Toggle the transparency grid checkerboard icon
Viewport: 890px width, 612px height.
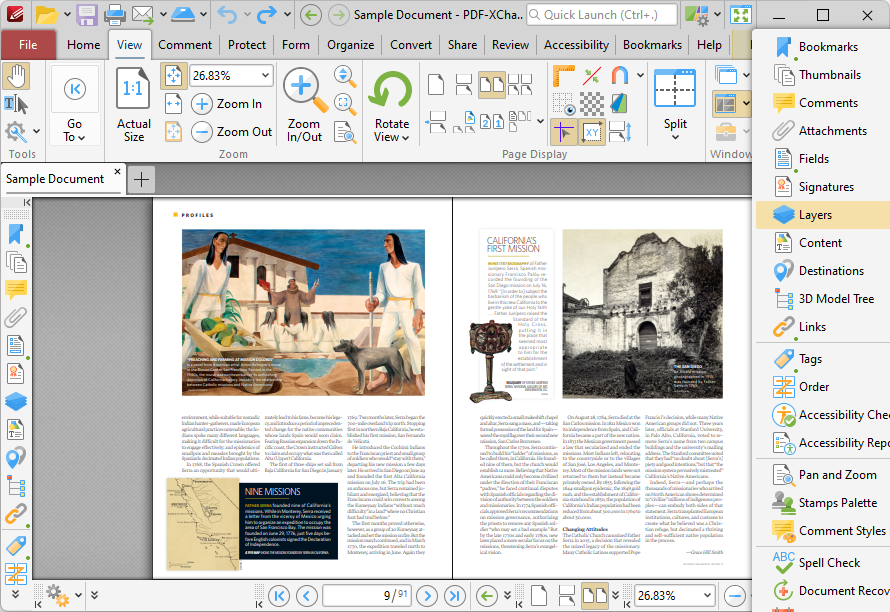(x=592, y=104)
